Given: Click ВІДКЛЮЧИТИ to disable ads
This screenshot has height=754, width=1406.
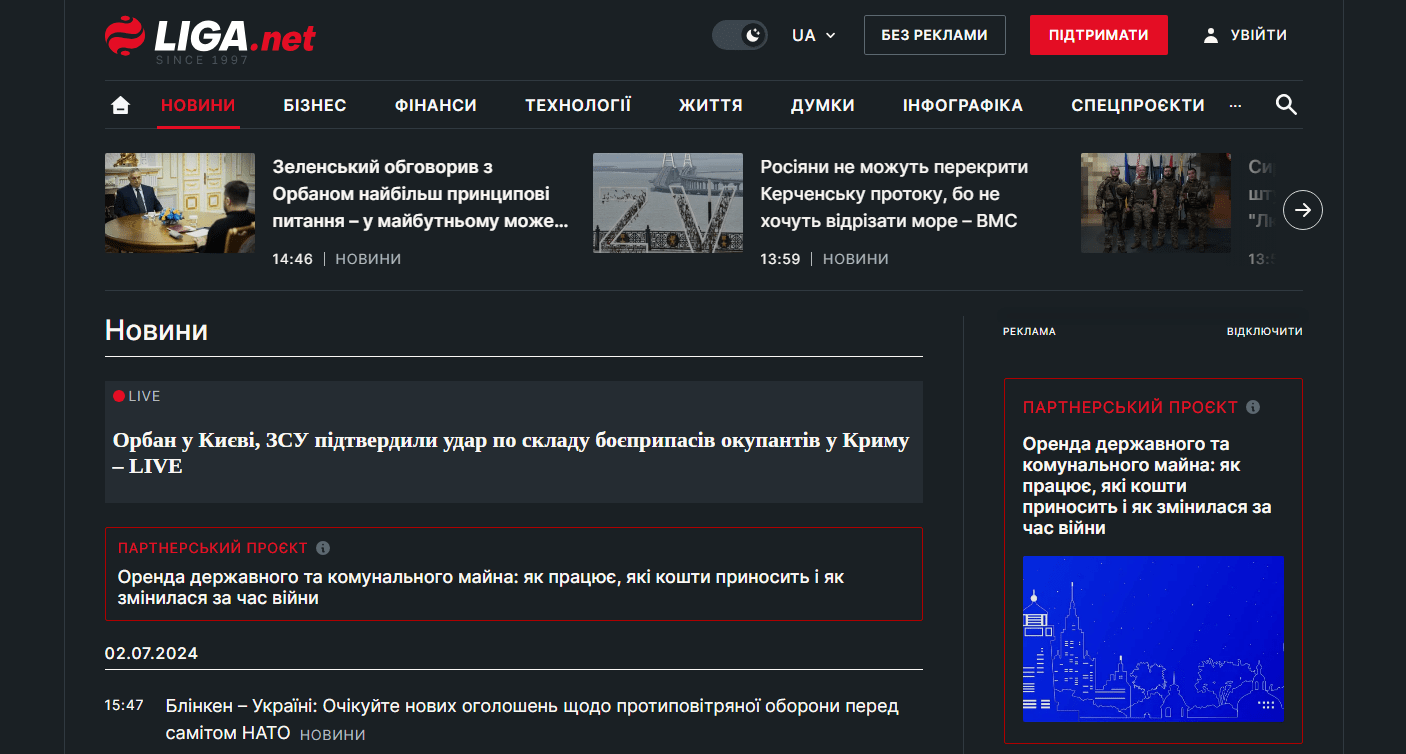Looking at the screenshot, I should coord(1265,331).
